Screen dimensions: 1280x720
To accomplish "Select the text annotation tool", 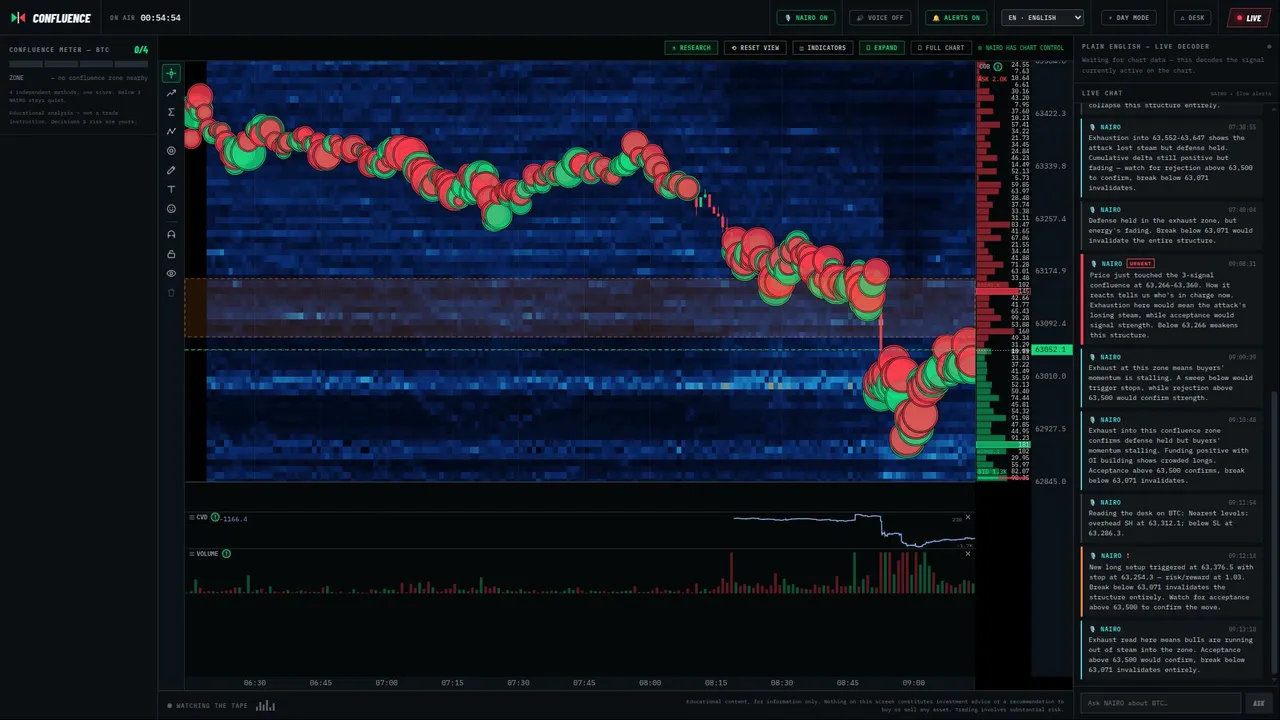I will [x=171, y=190].
